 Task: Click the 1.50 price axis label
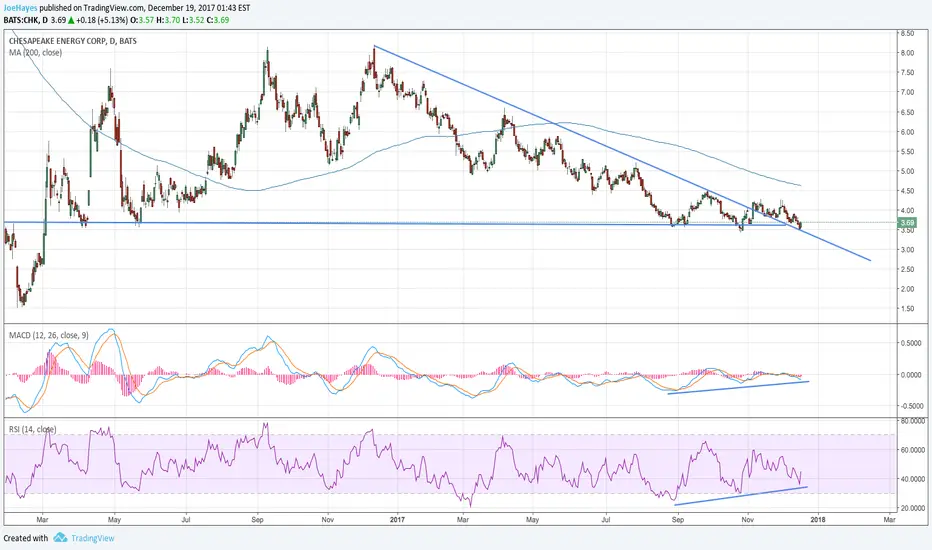[907, 309]
